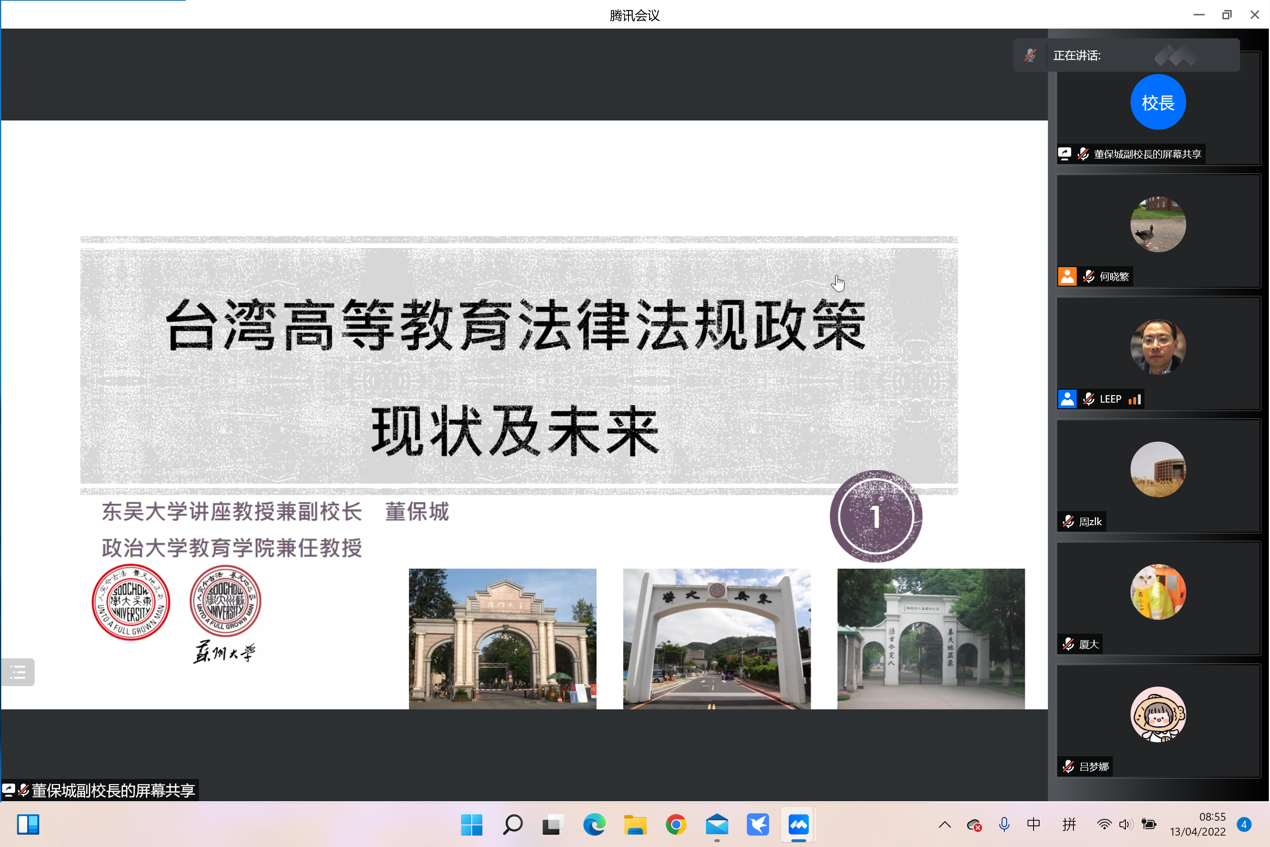The image size is (1270, 847).
Task: Click the screen share icon in 校長's tile
Action: (x=1065, y=154)
